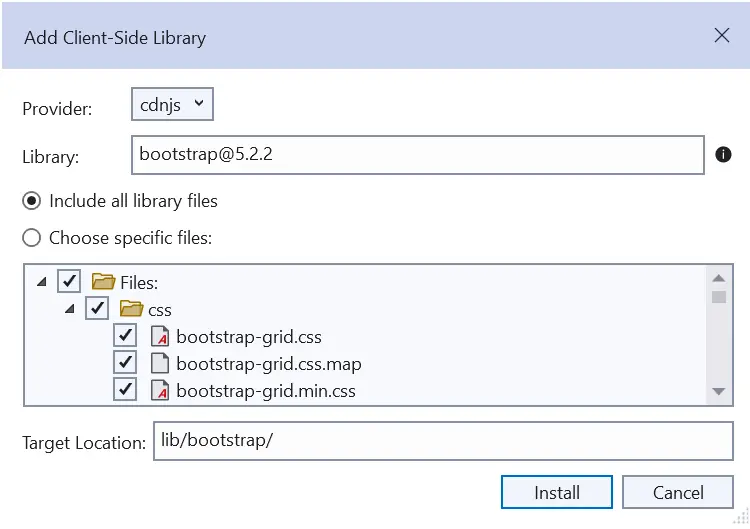
Task: Click the Library text field
Action: pyautogui.click(x=418, y=155)
